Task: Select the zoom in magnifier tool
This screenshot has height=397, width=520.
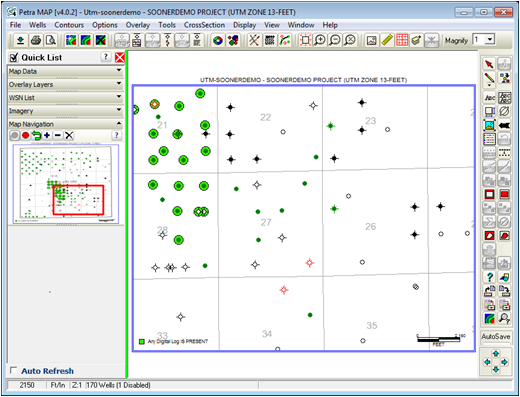Action: (x=320, y=40)
